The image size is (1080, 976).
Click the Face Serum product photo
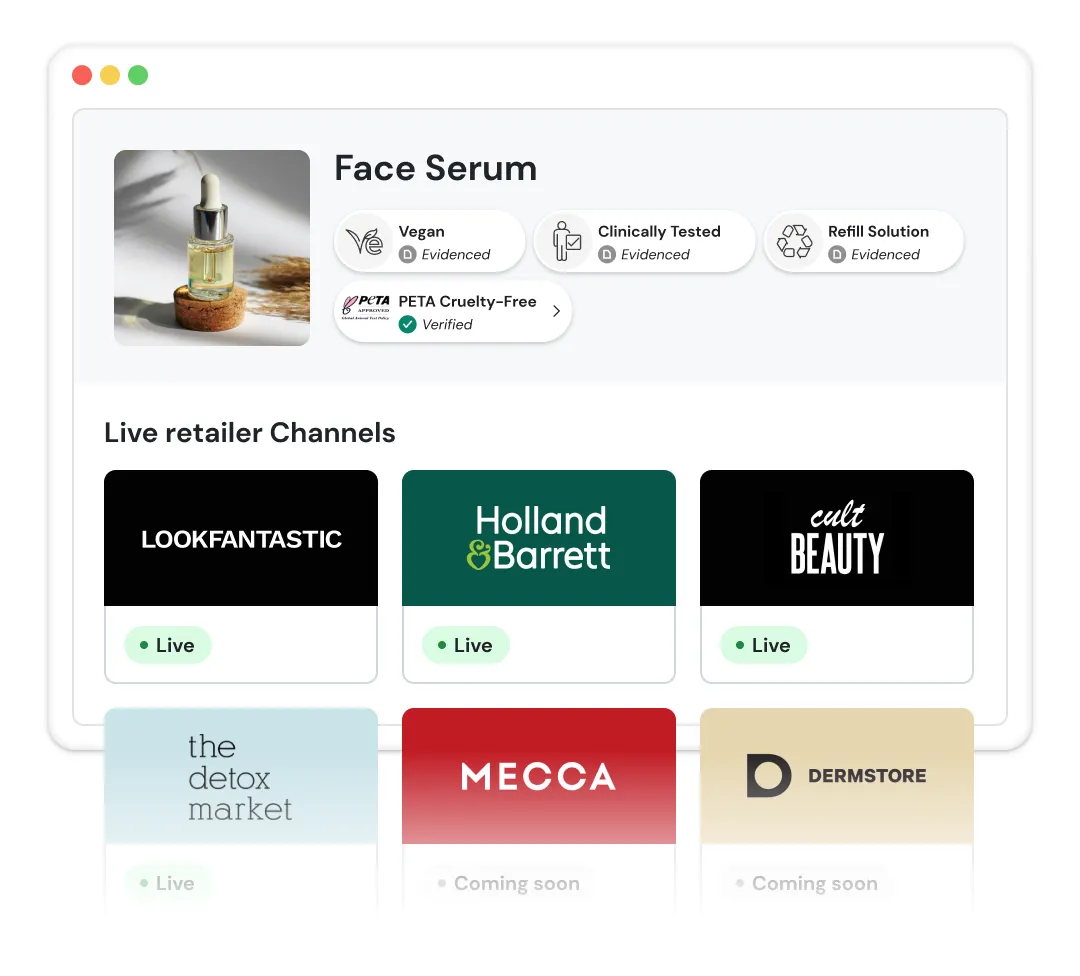click(211, 247)
